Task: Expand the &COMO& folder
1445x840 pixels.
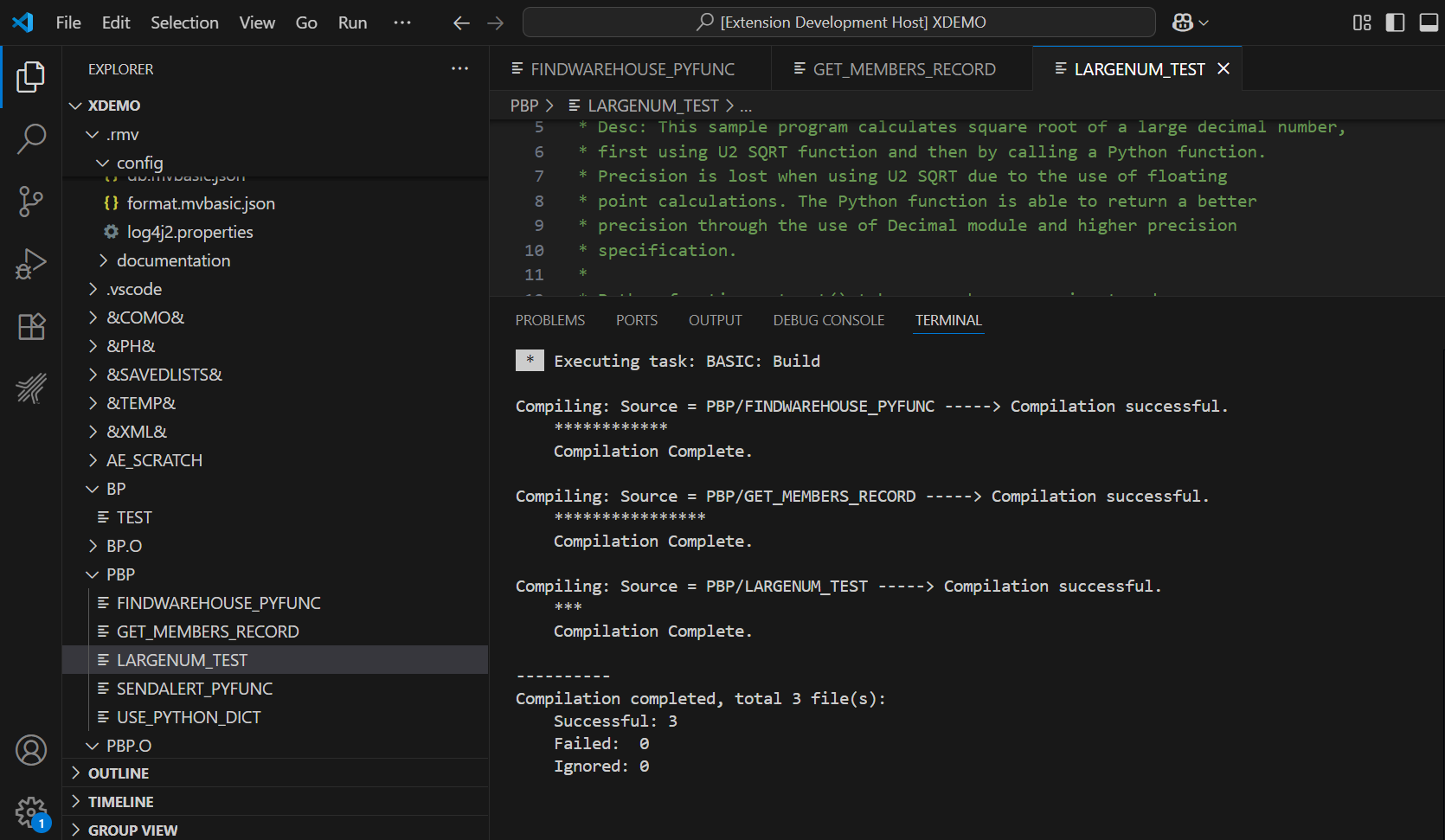Action: pyautogui.click(x=145, y=317)
